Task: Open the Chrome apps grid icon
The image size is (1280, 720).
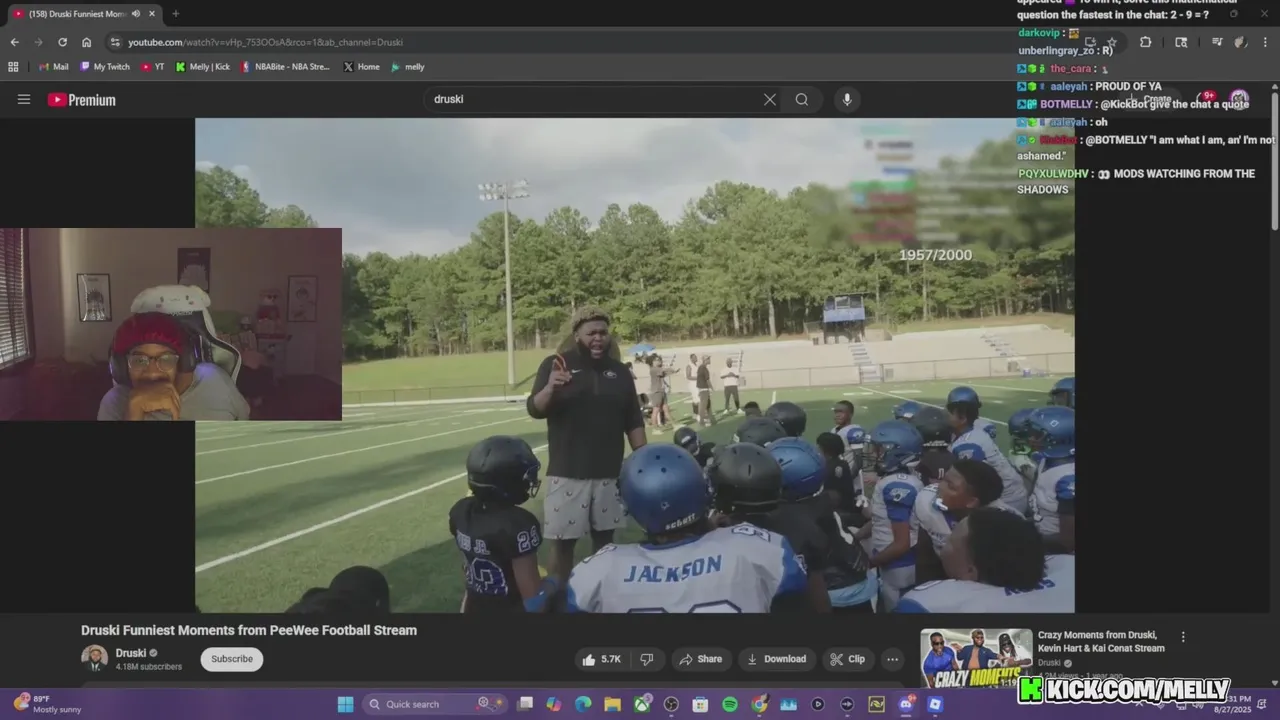Action: [x=13, y=67]
